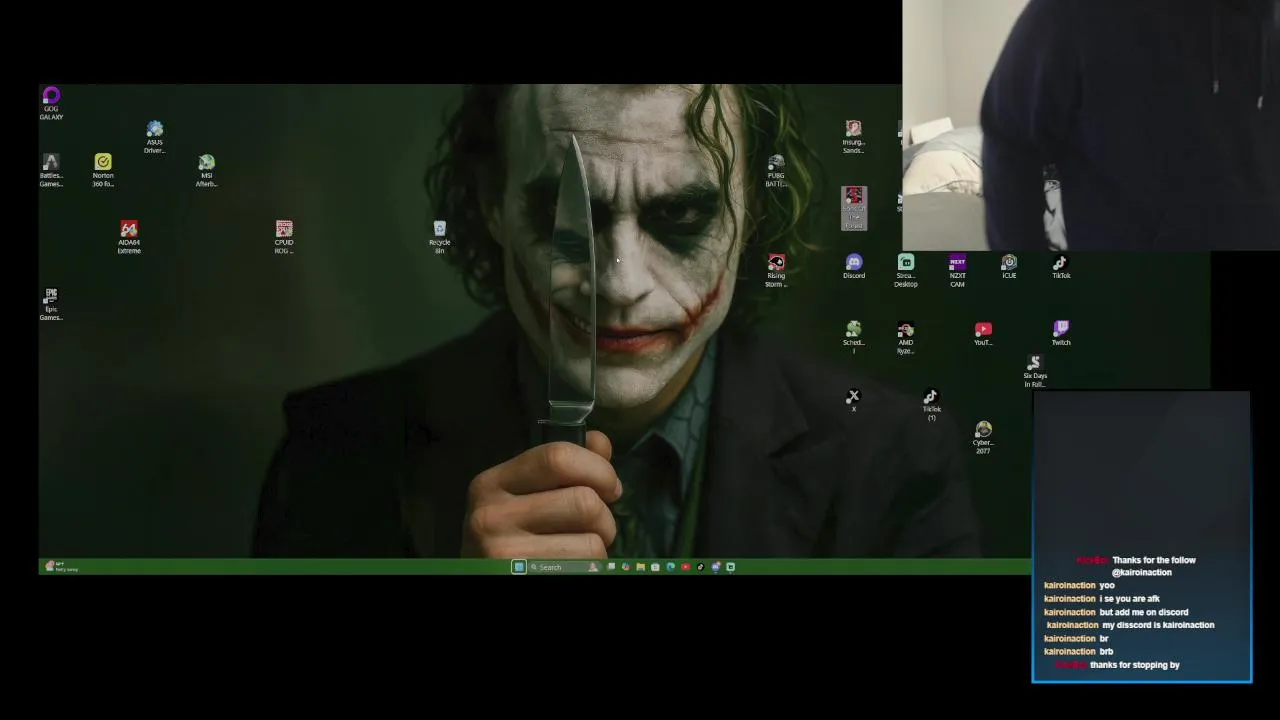
Task: Open the Epic Games desktop shortcut
Action: (x=51, y=304)
